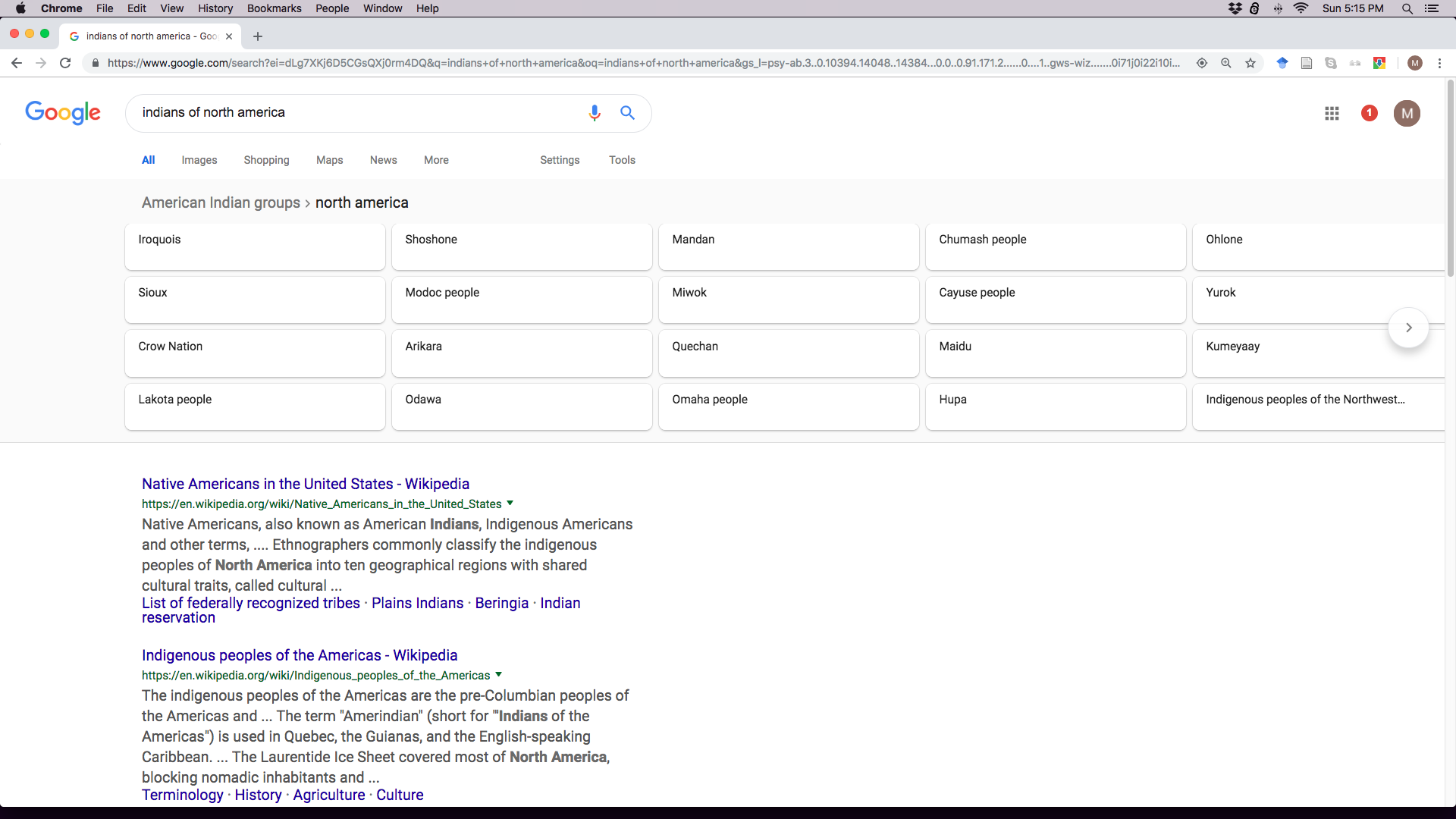Open the More search options
1456x819 pixels.
tap(436, 160)
